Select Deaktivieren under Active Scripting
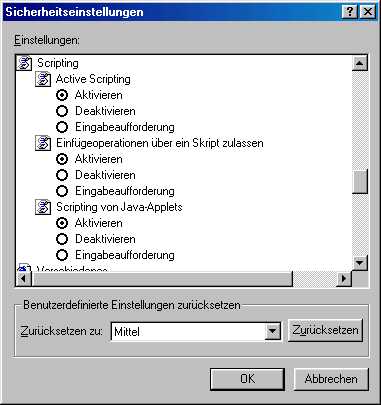The image size is (381, 405). coord(62,111)
